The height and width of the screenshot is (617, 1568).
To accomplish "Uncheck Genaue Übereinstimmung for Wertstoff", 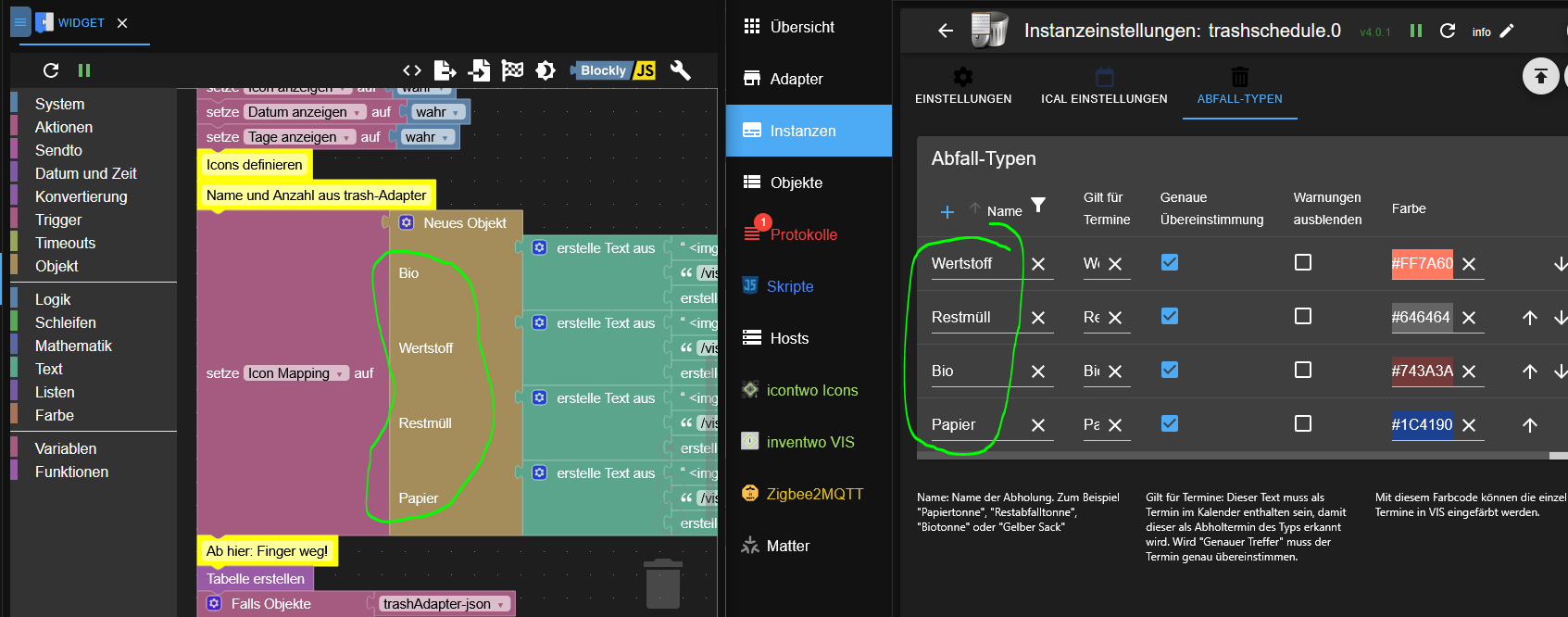I will 1170,262.
